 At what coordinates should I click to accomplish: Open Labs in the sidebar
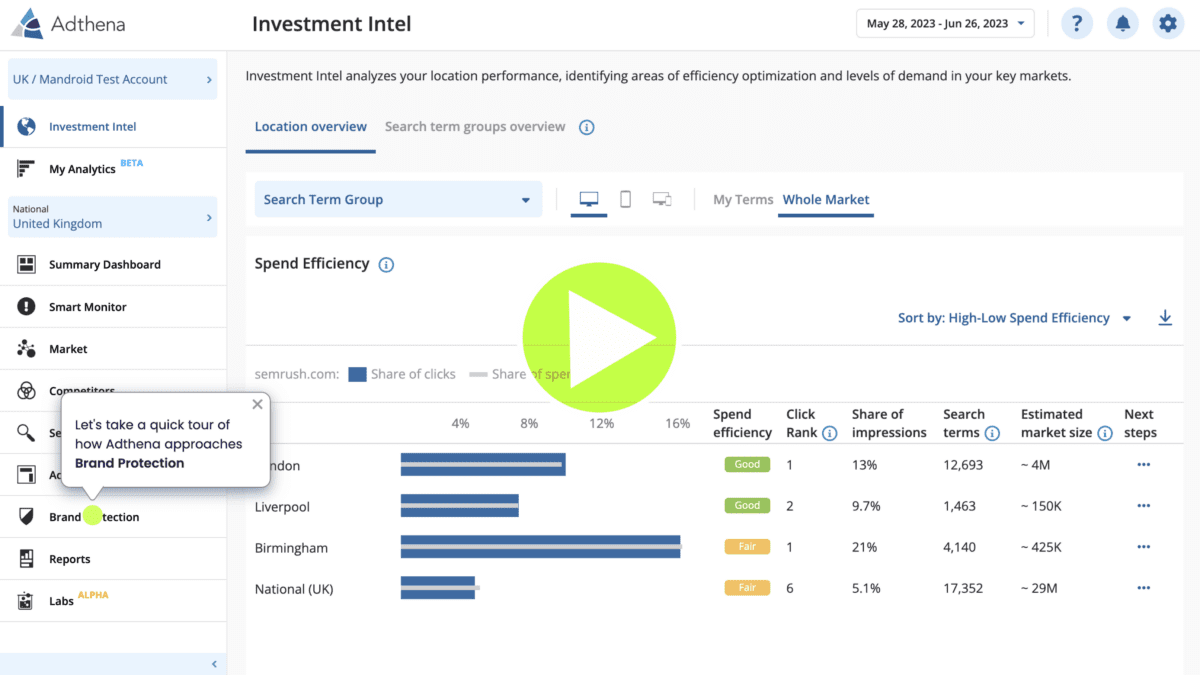[x=62, y=601]
